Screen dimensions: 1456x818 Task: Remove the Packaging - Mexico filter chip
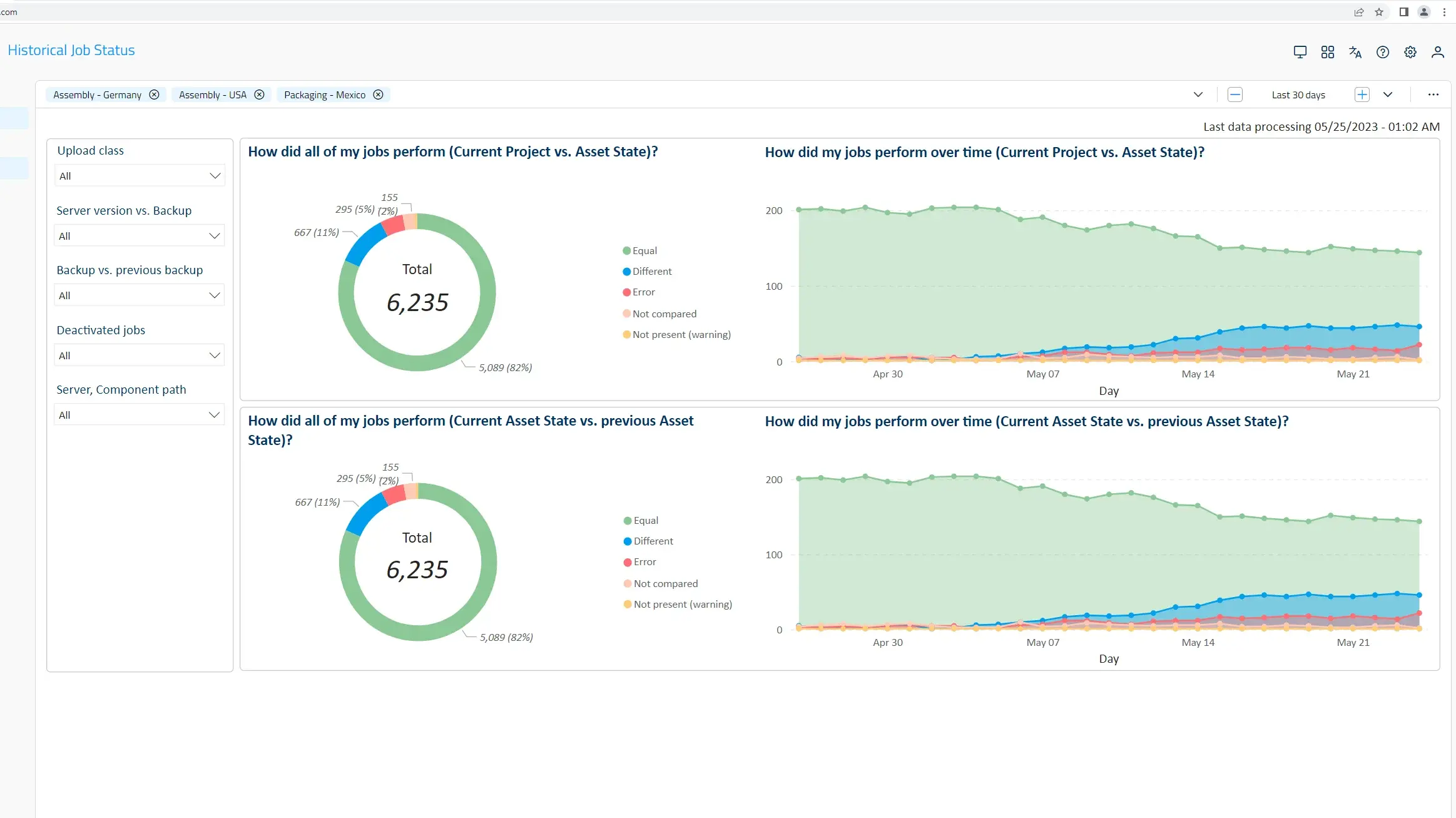(x=378, y=95)
